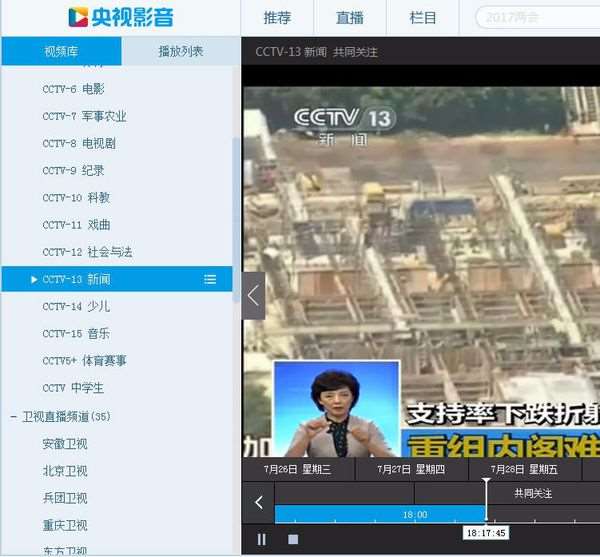Click the channel list scrollbar
The width and height of the screenshot is (600, 557).
[x=236, y=220]
